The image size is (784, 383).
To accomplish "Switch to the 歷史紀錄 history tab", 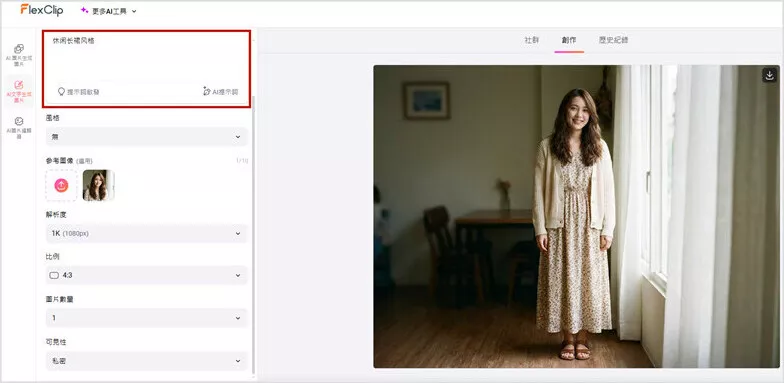I will click(x=613, y=40).
